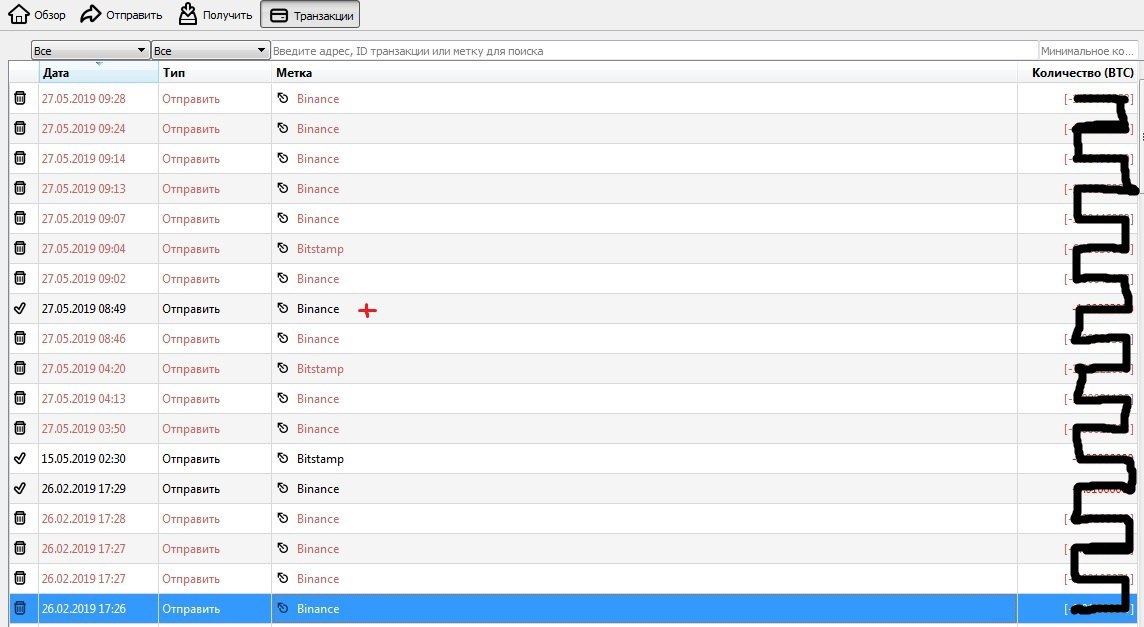Click Bitstamp label in the 04:20 row
The image size is (1144, 627).
(x=320, y=369)
